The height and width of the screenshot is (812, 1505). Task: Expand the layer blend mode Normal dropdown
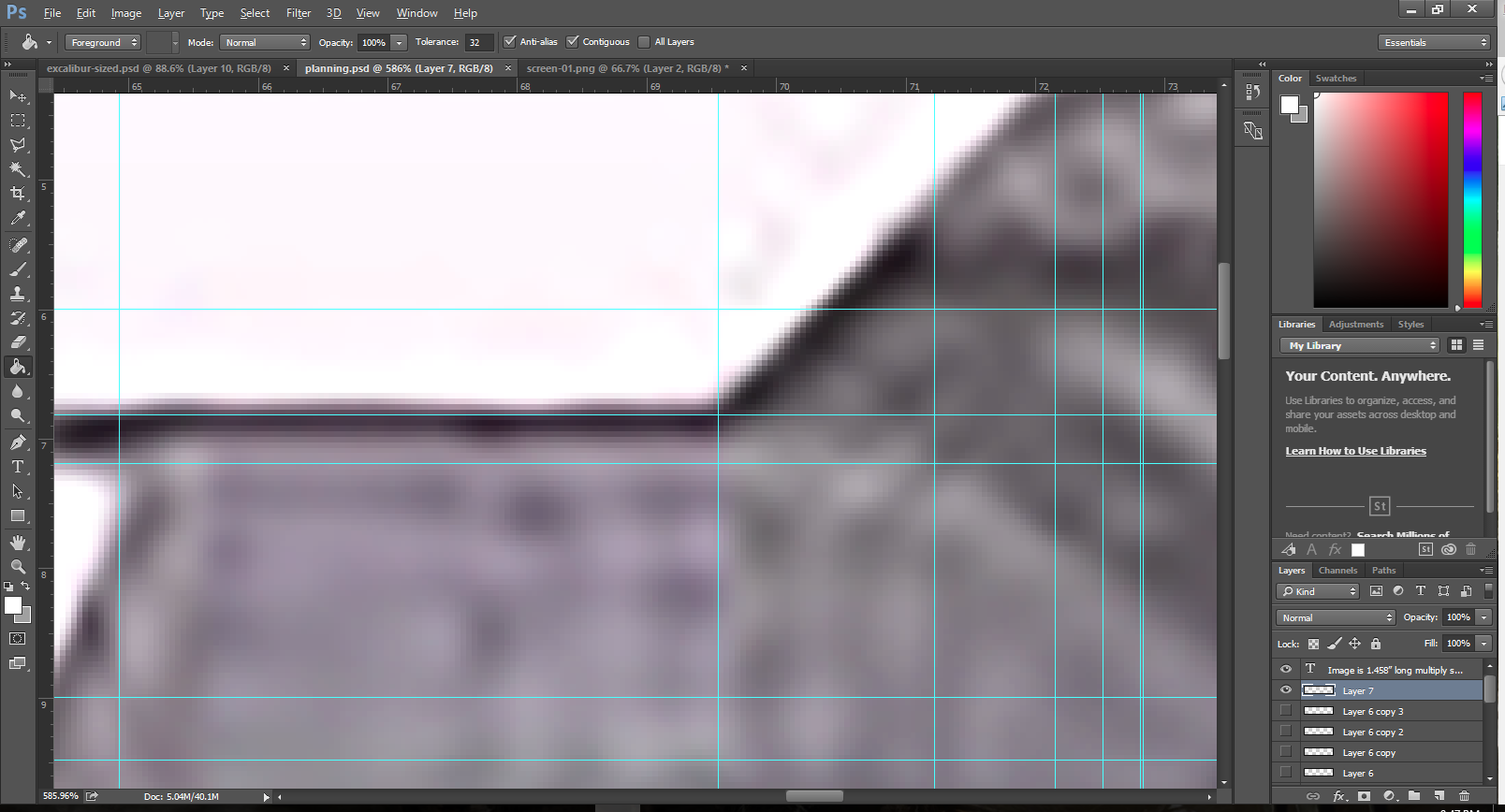coord(1336,617)
